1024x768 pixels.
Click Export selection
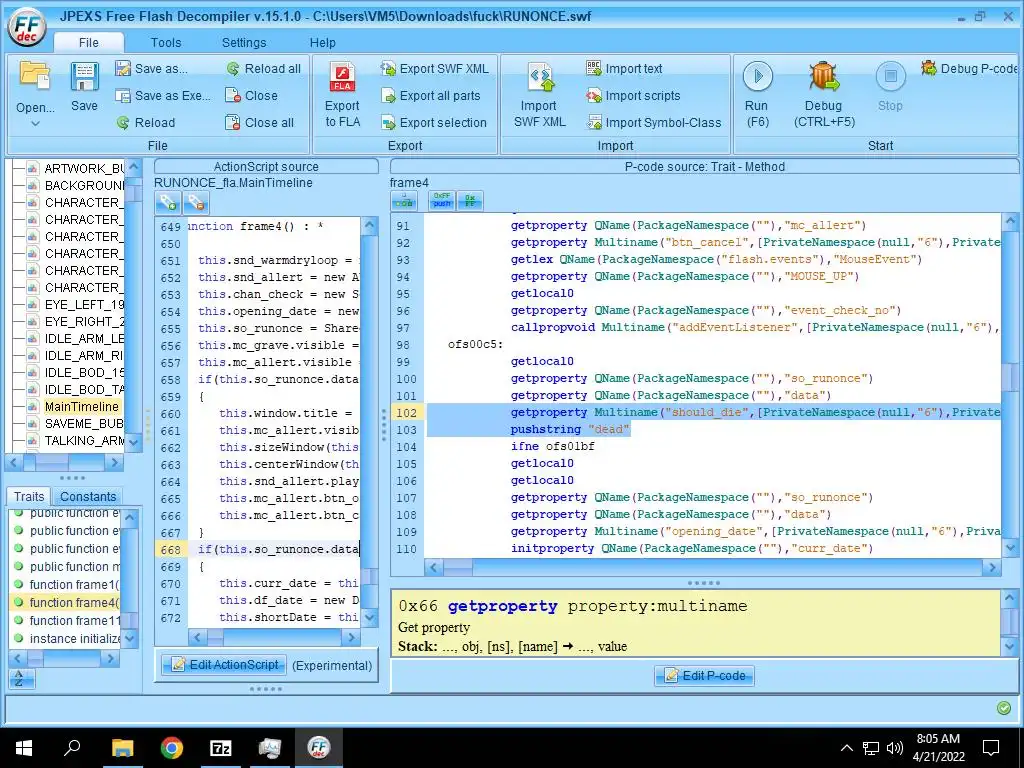434,122
